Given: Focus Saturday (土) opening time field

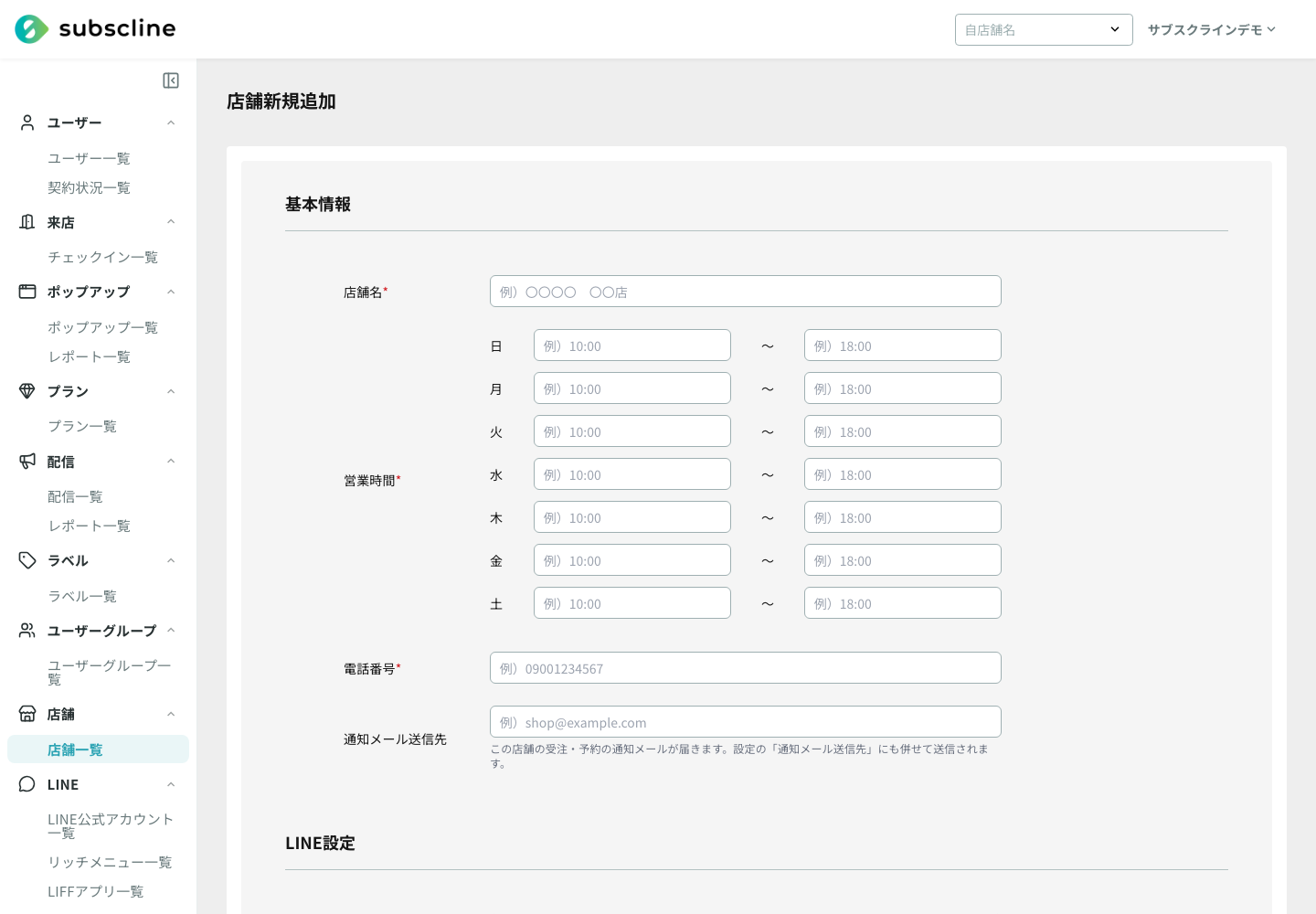Looking at the screenshot, I should point(632,603).
